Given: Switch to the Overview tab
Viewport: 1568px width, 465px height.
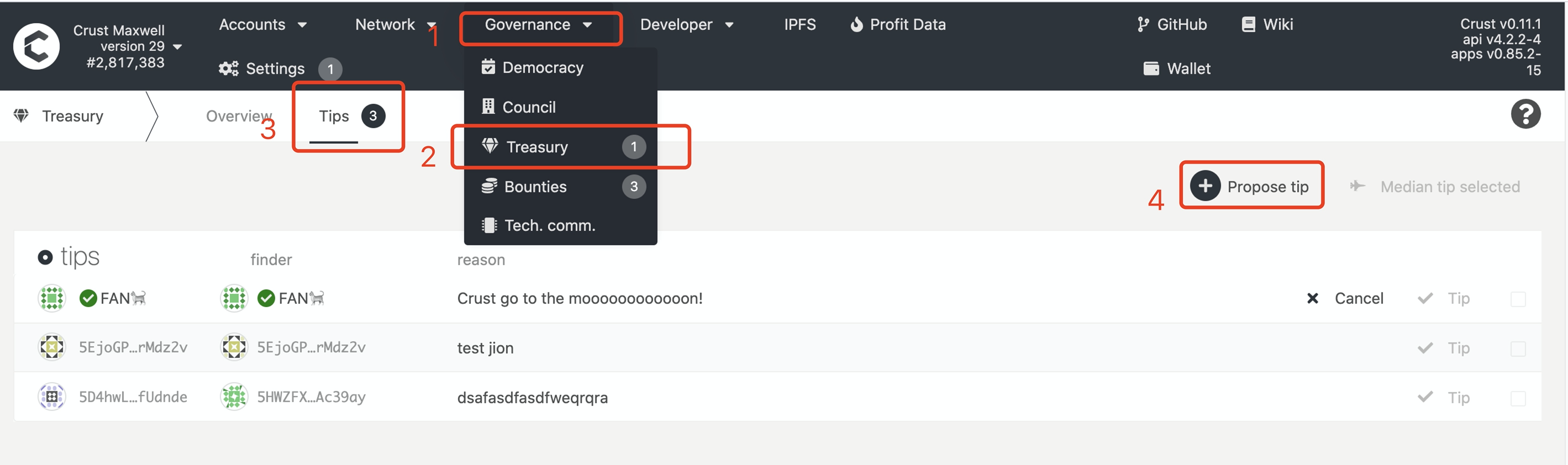Looking at the screenshot, I should [239, 115].
